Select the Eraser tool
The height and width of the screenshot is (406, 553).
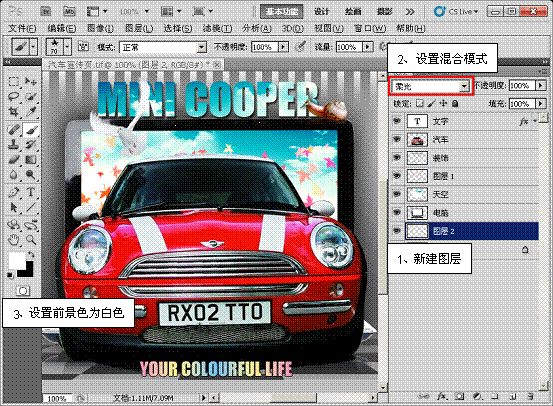(13, 159)
